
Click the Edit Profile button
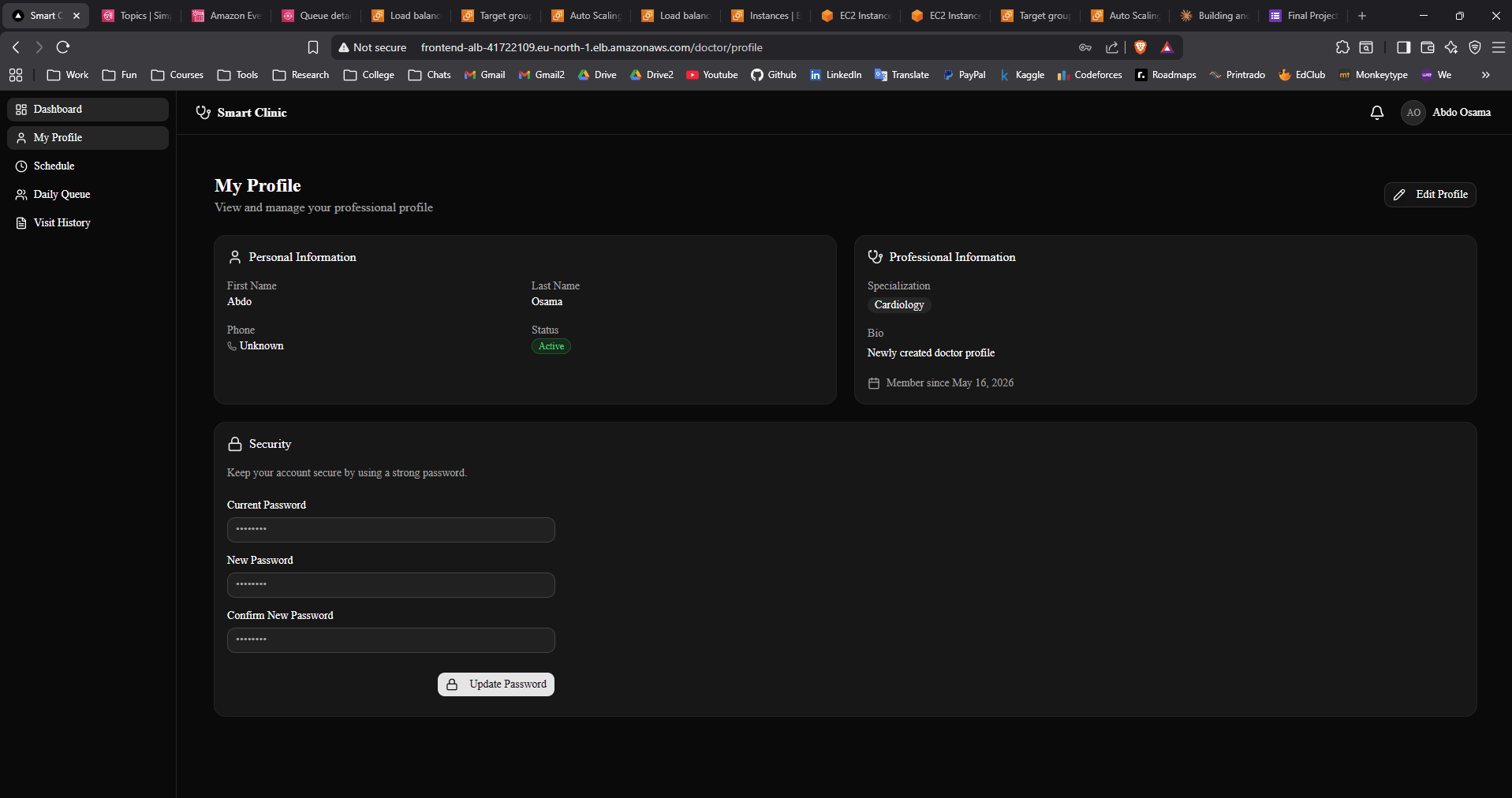point(1430,195)
